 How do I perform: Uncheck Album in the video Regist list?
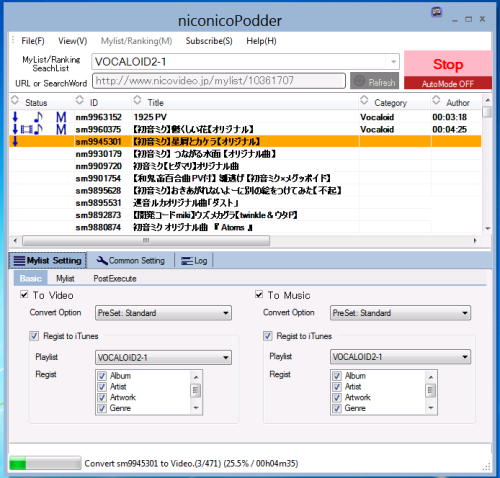[102, 376]
